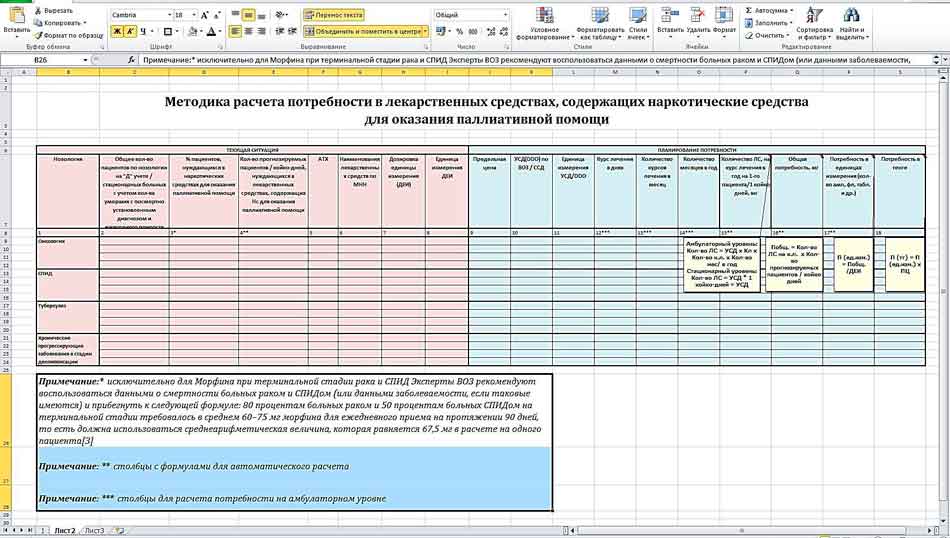Image resolution: width=950 pixels, height=538 pixels.
Task: Toggle Перенос текста wrap text
Action: point(334,15)
